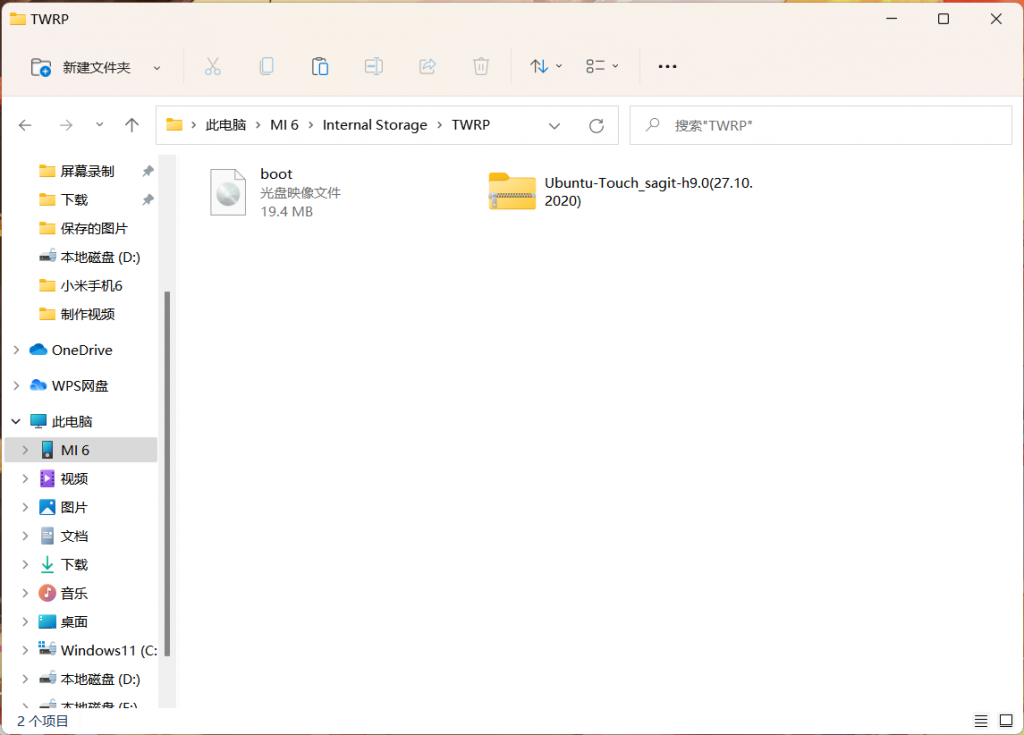Expand the WPS网盘 tree node

click(15, 386)
